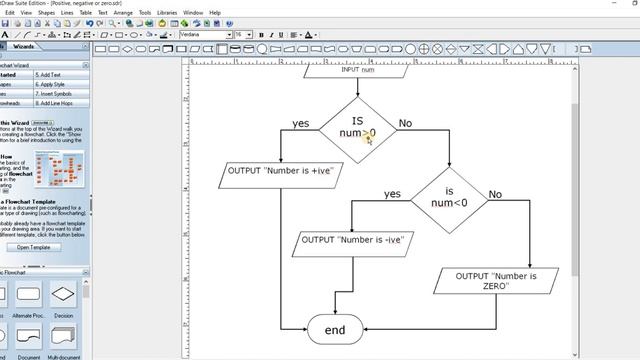Open the fill bucket dropdown arrow
The width and height of the screenshot is (640, 360).
tap(156, 35)
